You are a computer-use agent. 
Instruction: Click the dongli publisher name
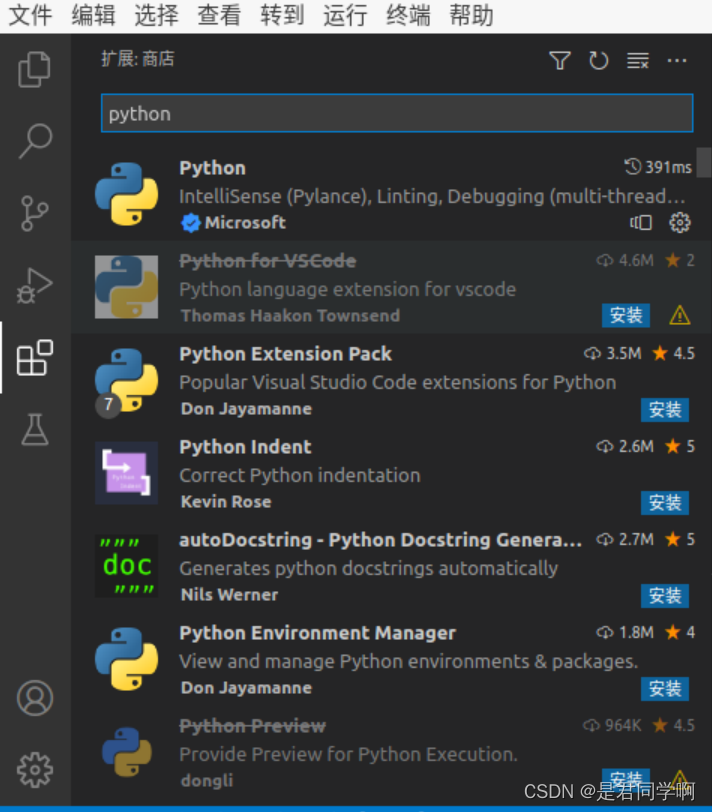[207, 780]
